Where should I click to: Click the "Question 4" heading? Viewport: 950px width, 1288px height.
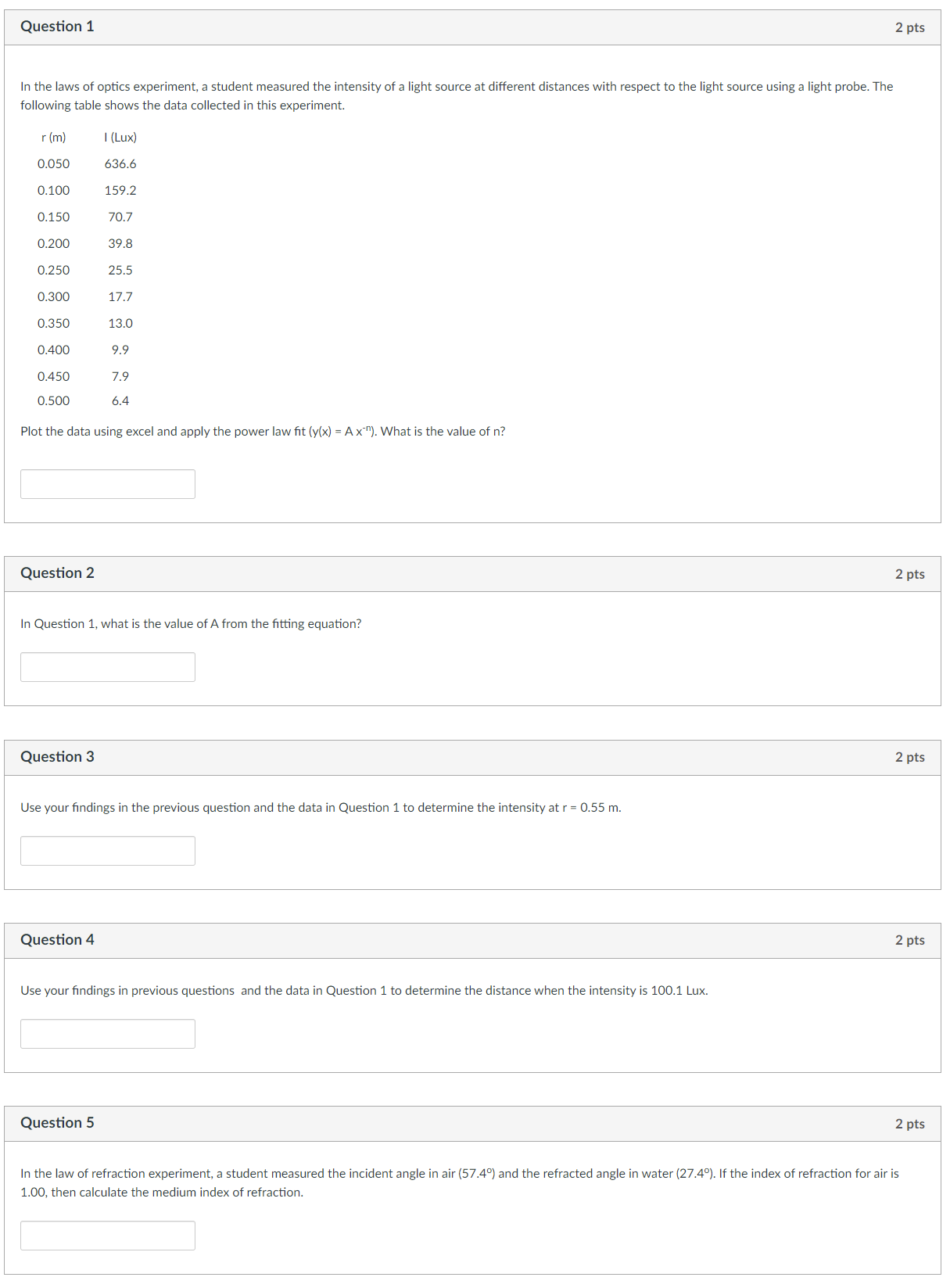(57, 940)
